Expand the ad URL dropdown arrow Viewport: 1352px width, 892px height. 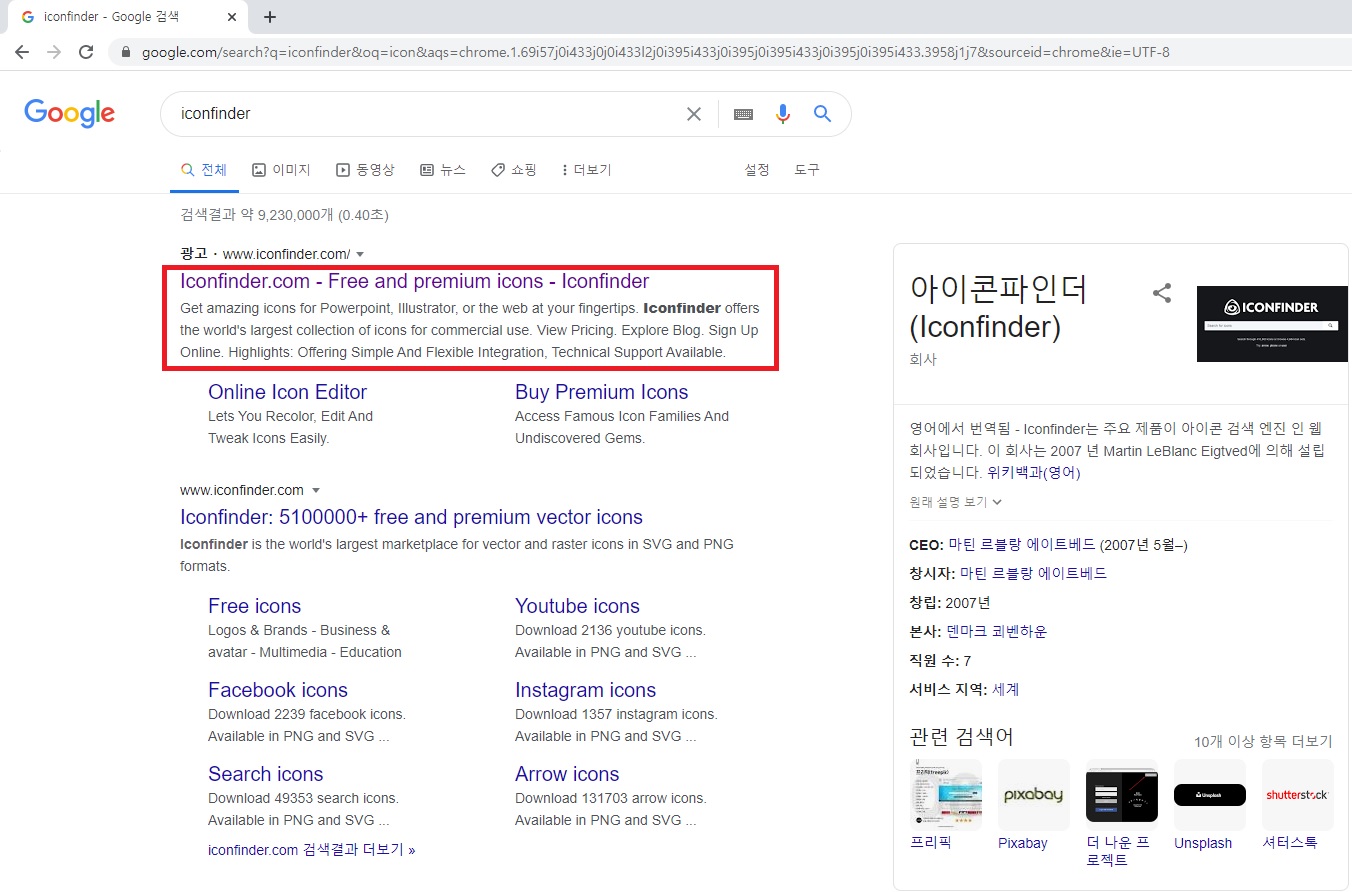coord(360,254)
